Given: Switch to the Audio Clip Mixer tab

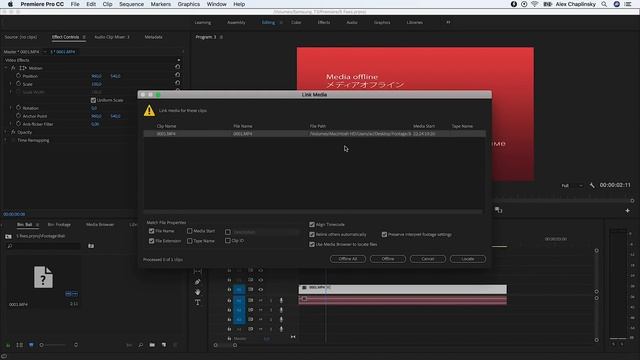Looking at the screenshot, I should pyautogui.click(x=111, y=37).
